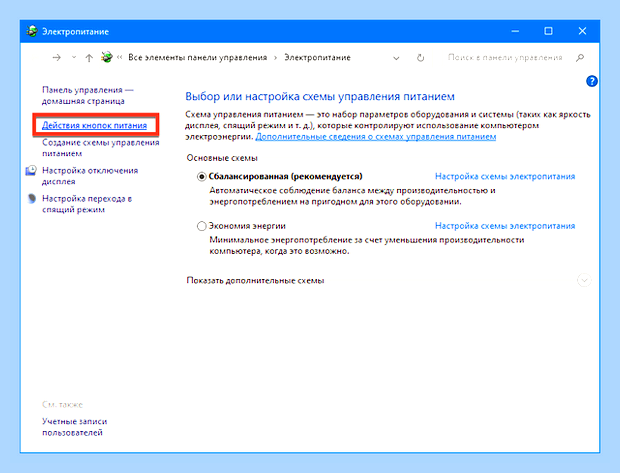Open the recent locations dropdown arrow
This screenshot has height=473, width=620.
(74, 57)
